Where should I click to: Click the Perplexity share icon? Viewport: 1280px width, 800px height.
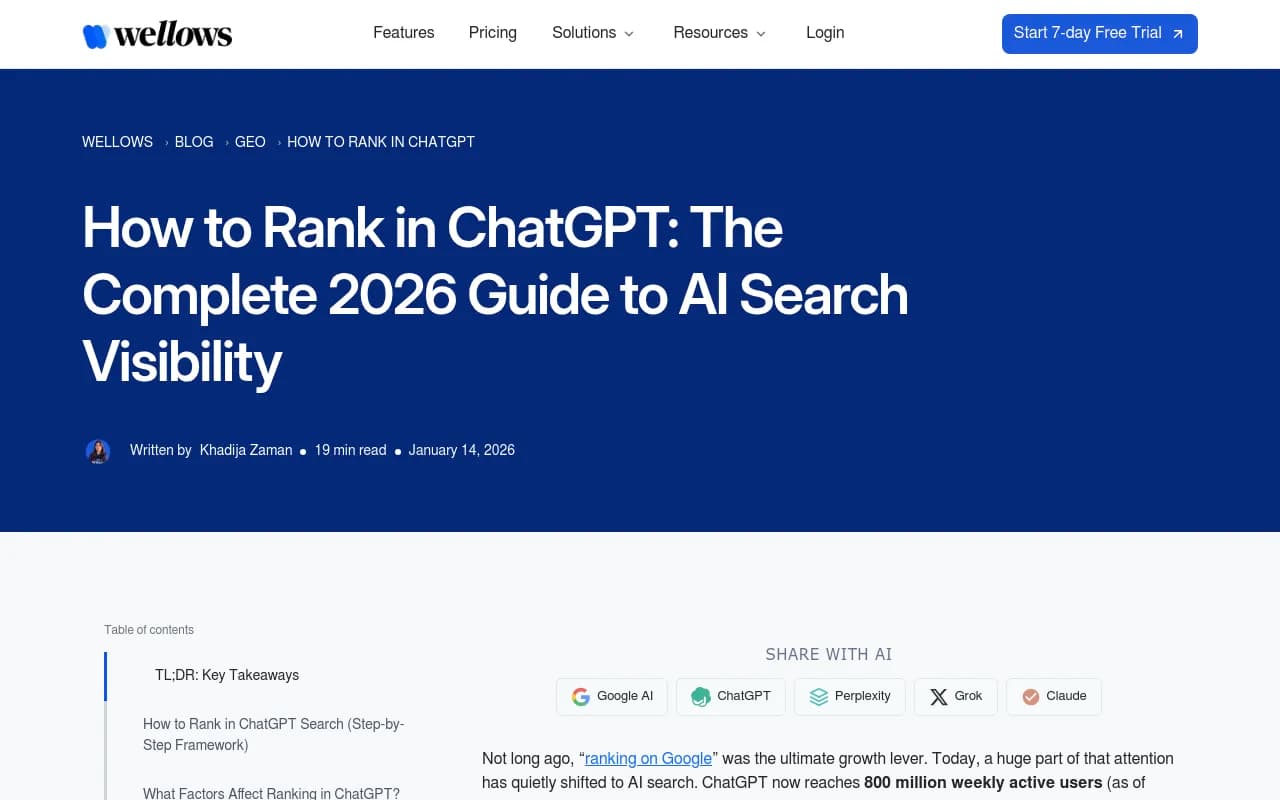(x=819, y=697)
